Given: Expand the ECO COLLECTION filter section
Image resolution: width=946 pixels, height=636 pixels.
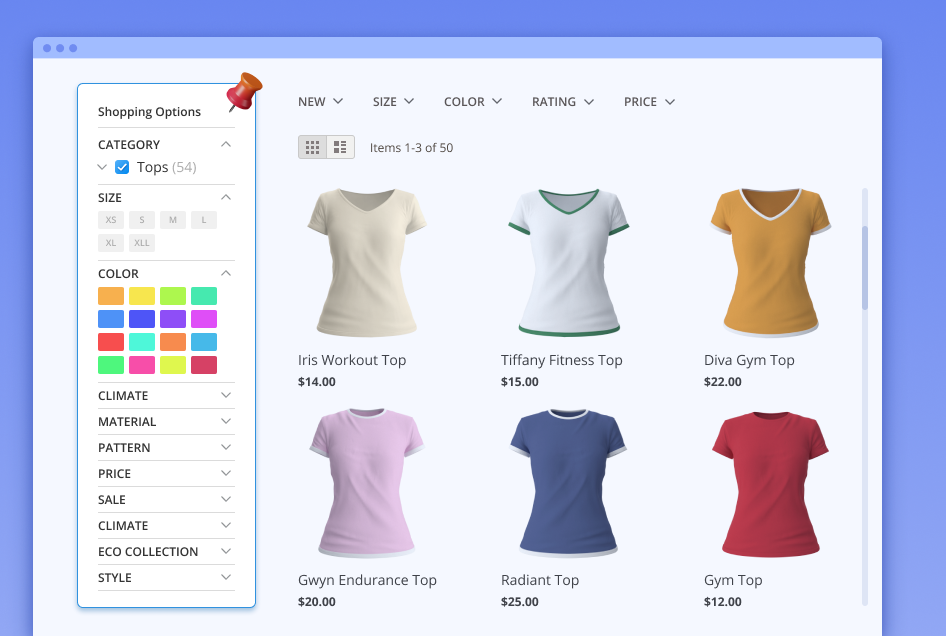Looking at the screenshot, I should tap(165, 551).
